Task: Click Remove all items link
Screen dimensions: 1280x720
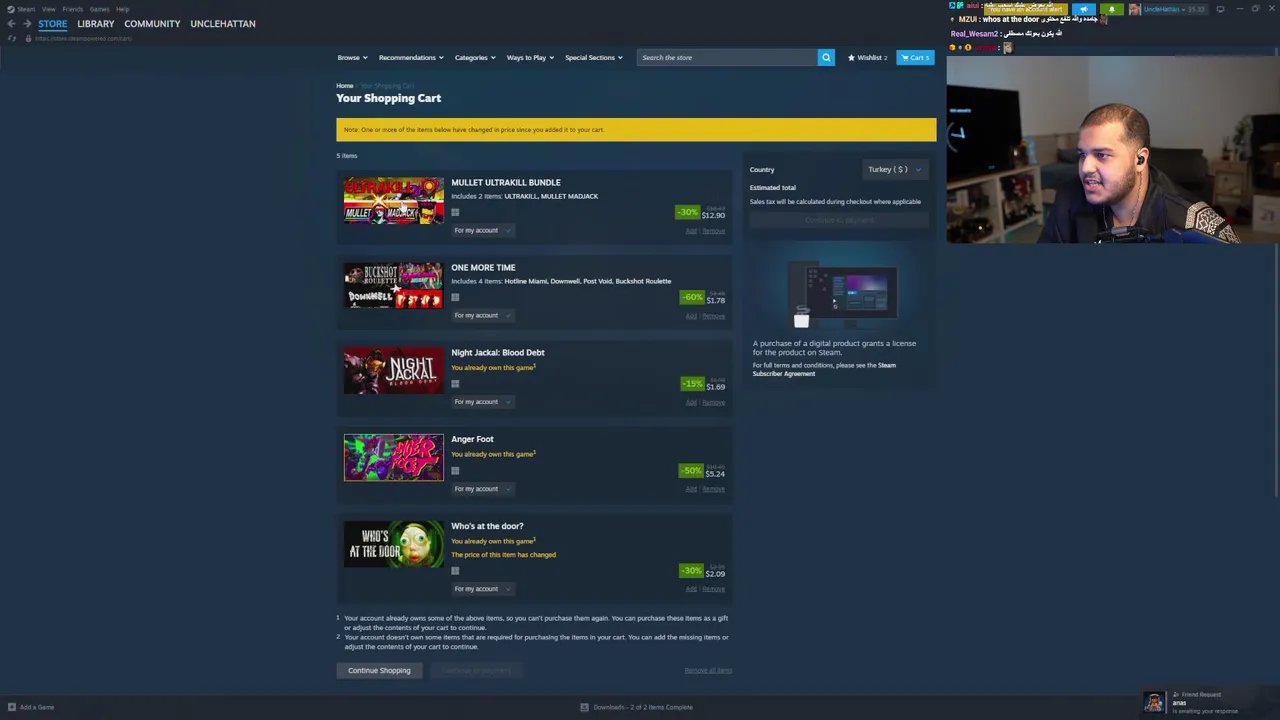Action: [x=708, y=670]
